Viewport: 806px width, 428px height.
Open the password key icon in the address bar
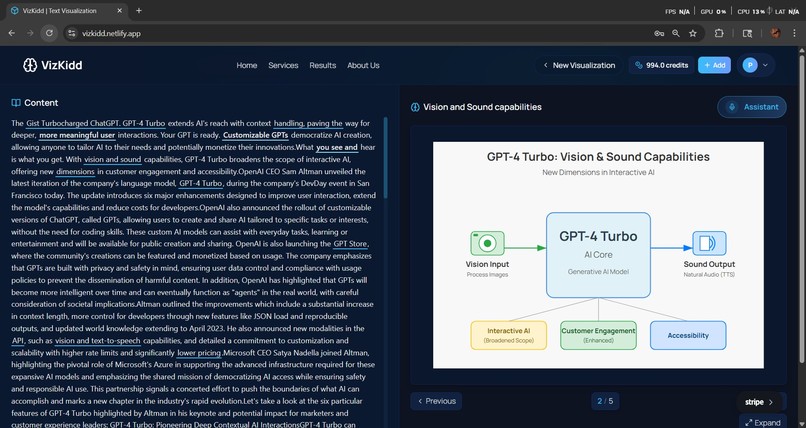[x=659, y=33]
